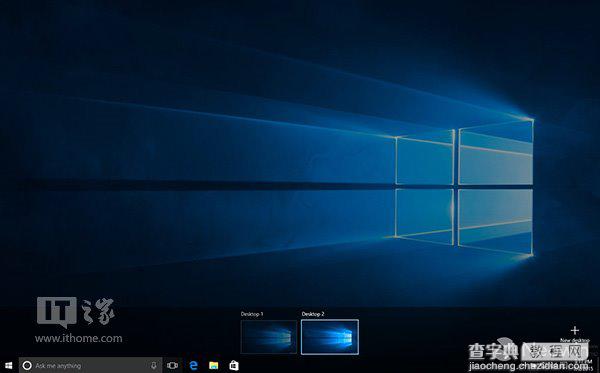600x373 pixels.
Task: Switch to the Desktop 1 thumbnail
Action: coord(269,337)
